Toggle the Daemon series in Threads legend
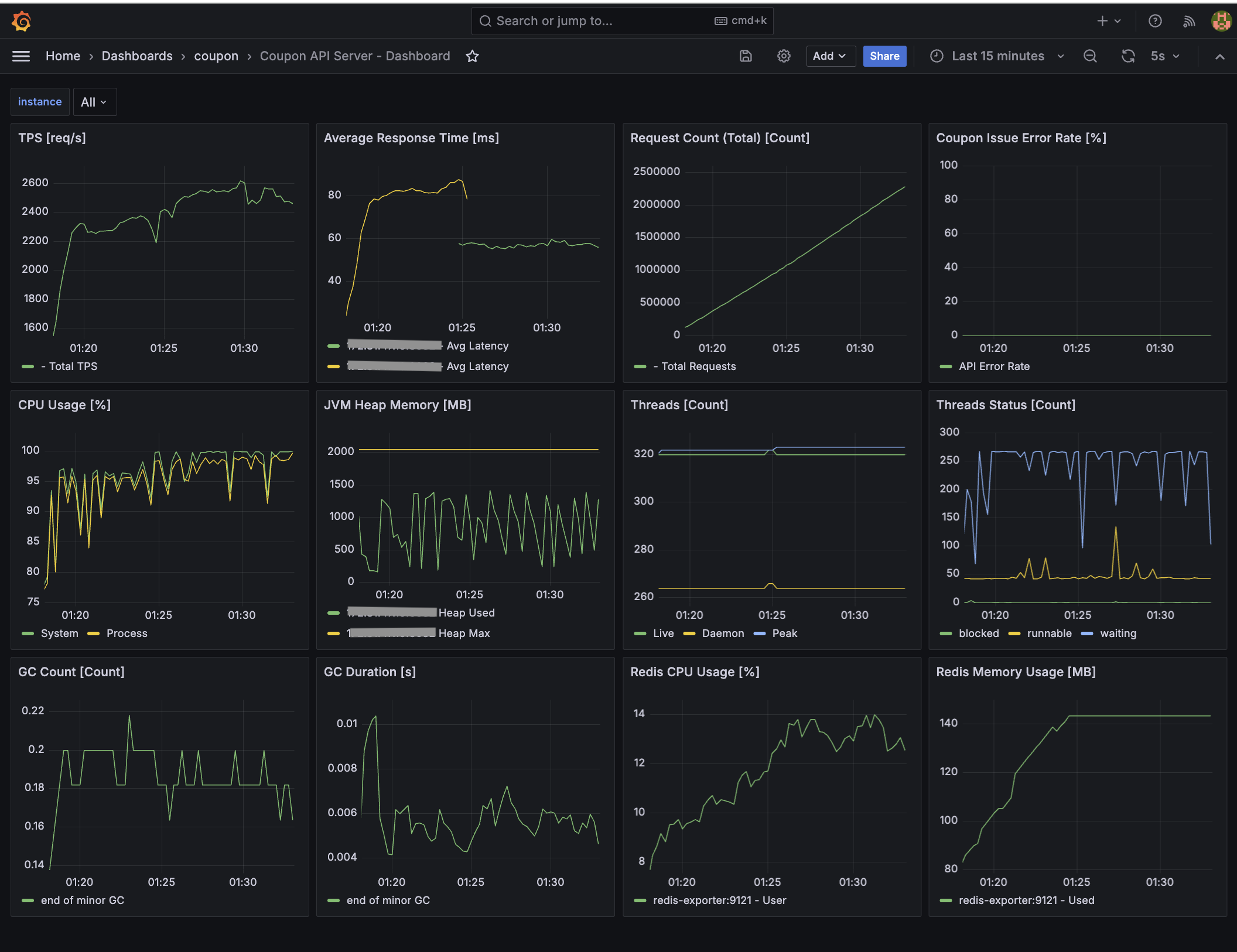1237x952 pixels. [x=723, y=633]
